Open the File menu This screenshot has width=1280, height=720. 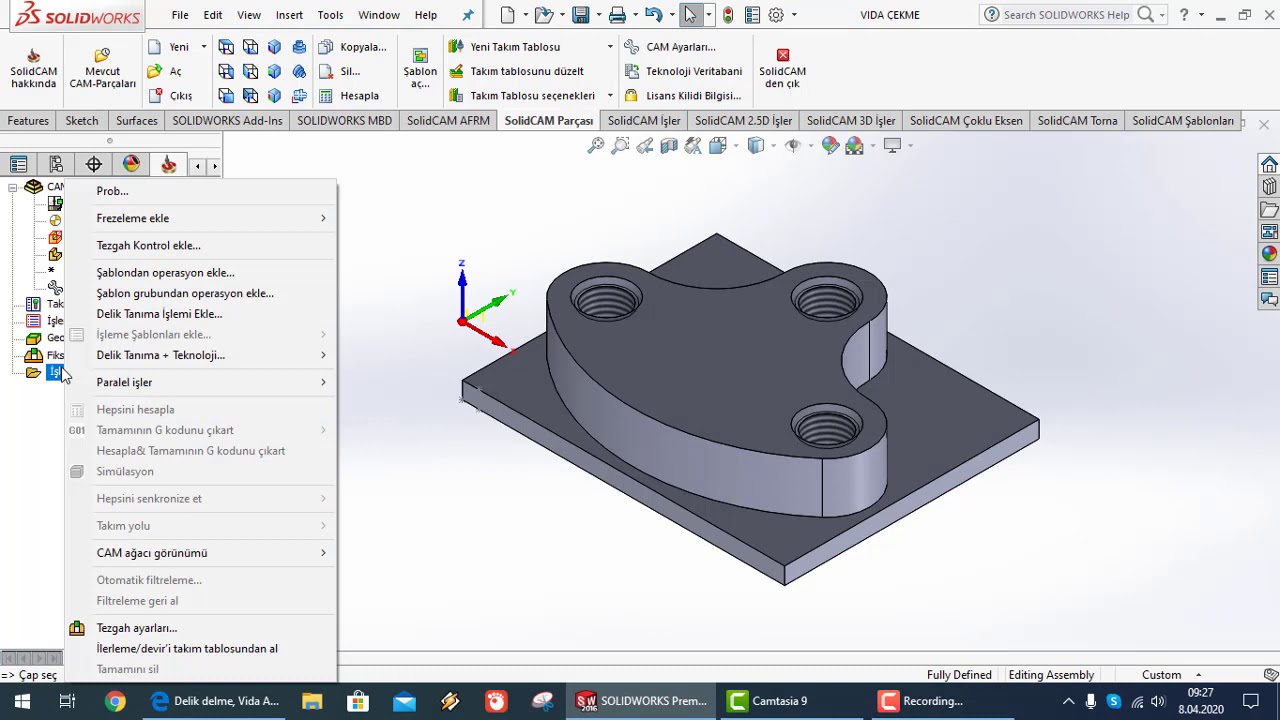pyautogui.click(x=180, y=15)
